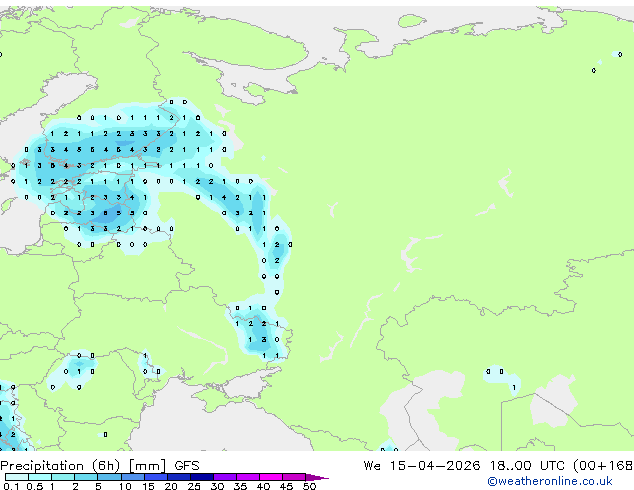Click the '[mm]' unit label
Screen dimensions: 634x490
coord(147,466)
